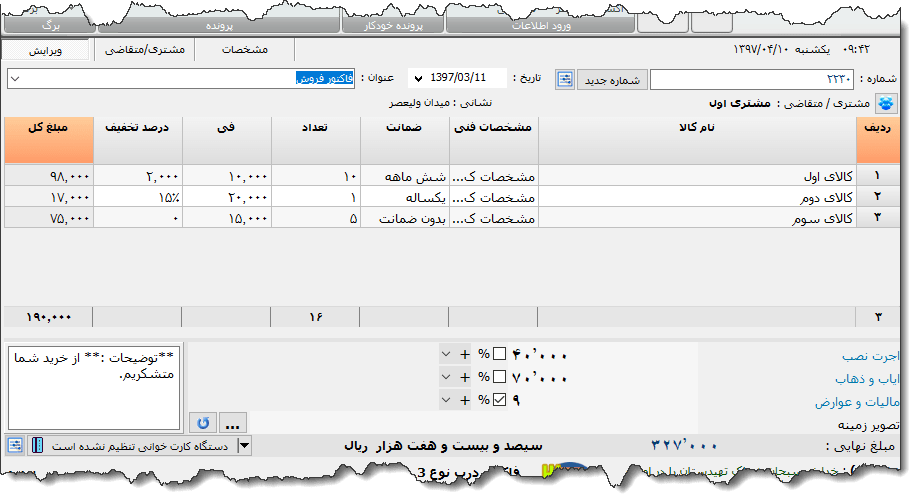
Task: Click the تصویر زمینه label
Action: pos(869,425)
